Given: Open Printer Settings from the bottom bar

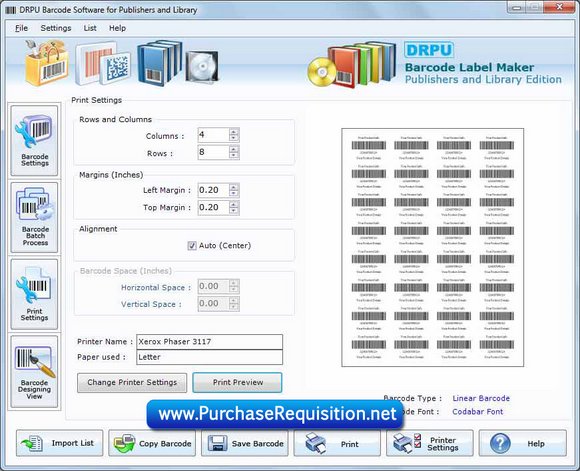Looking at the screenshot, I should coord(429,443).
